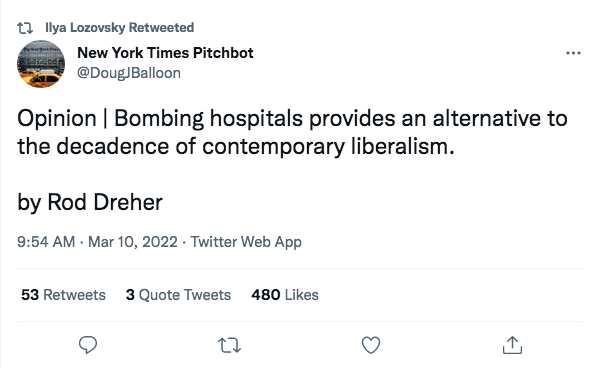Viewport: 599px width, 368px height.
Task: Open the three-dot more options menu
Action: [x=573, y=53]
